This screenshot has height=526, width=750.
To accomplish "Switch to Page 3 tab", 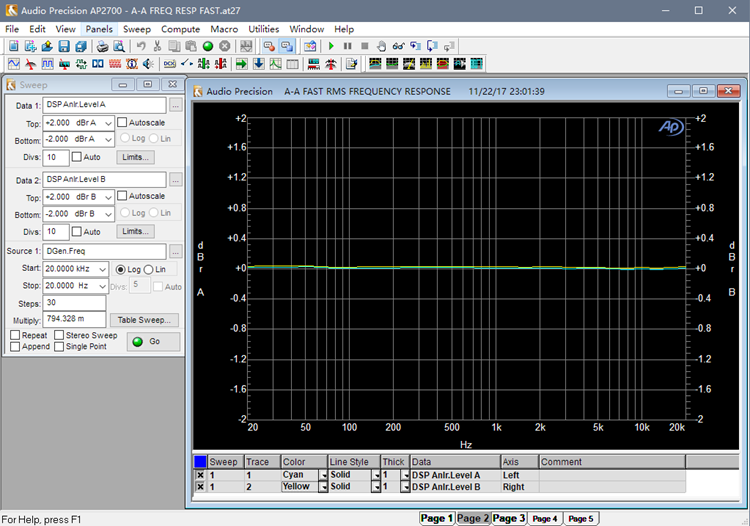I will (x=509, y=518).
